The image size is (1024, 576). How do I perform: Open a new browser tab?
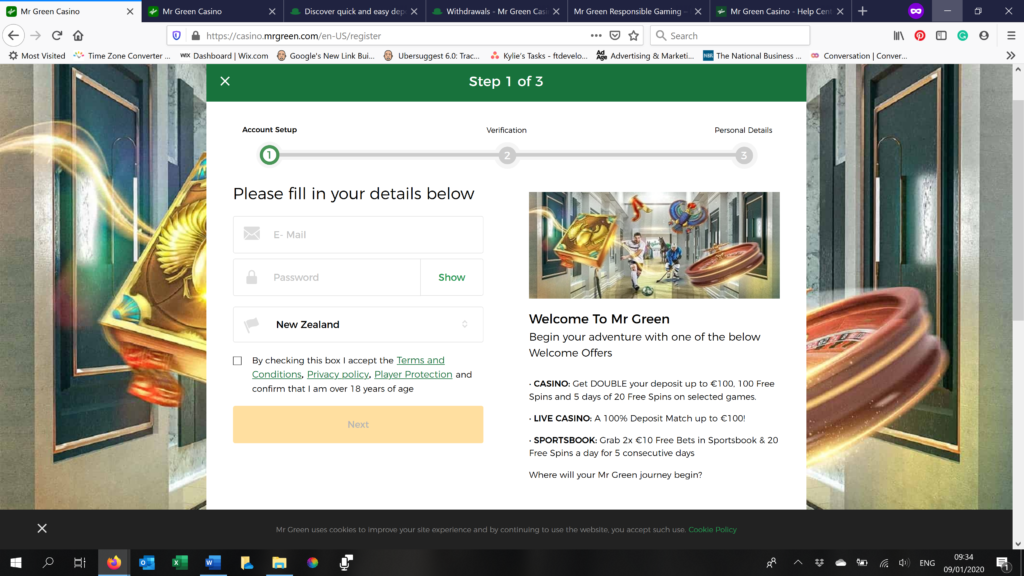(x=863, y=11)
